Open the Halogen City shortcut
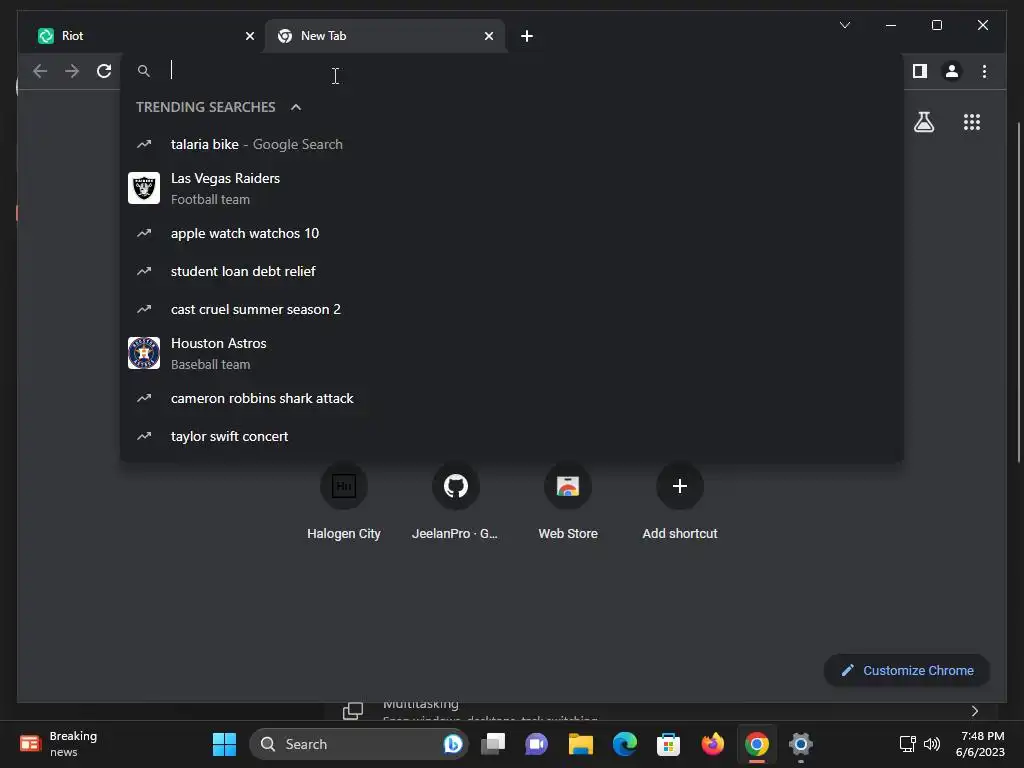 point(344,502)
